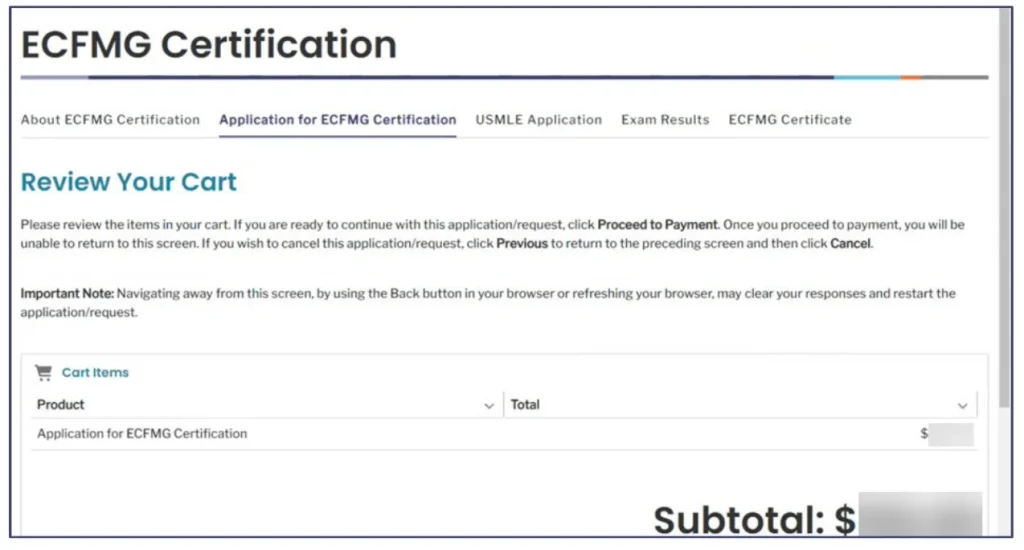Screen dimensions: 1024x550
Task: Select the Application for ECFMG Certification cart row
Action: (x=142, y=434)
